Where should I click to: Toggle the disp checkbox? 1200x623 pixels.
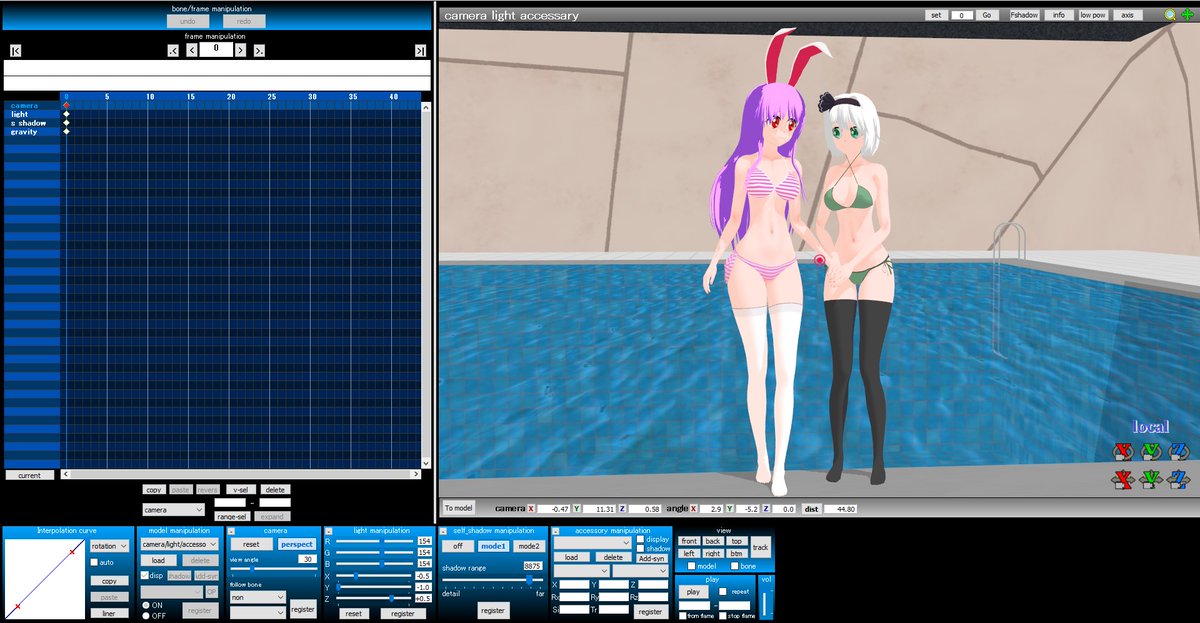pyautogui.click(x=144, y=576)
